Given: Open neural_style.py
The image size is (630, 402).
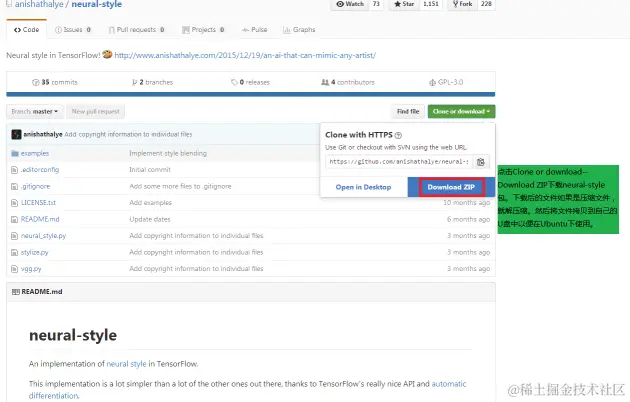Looking at the screenshot, I should click(x=43, y=236).
